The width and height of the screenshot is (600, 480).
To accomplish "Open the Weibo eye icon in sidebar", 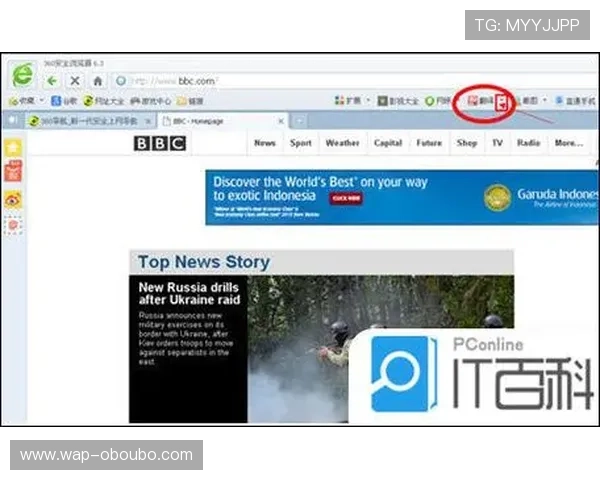I will tap(14, 198).
